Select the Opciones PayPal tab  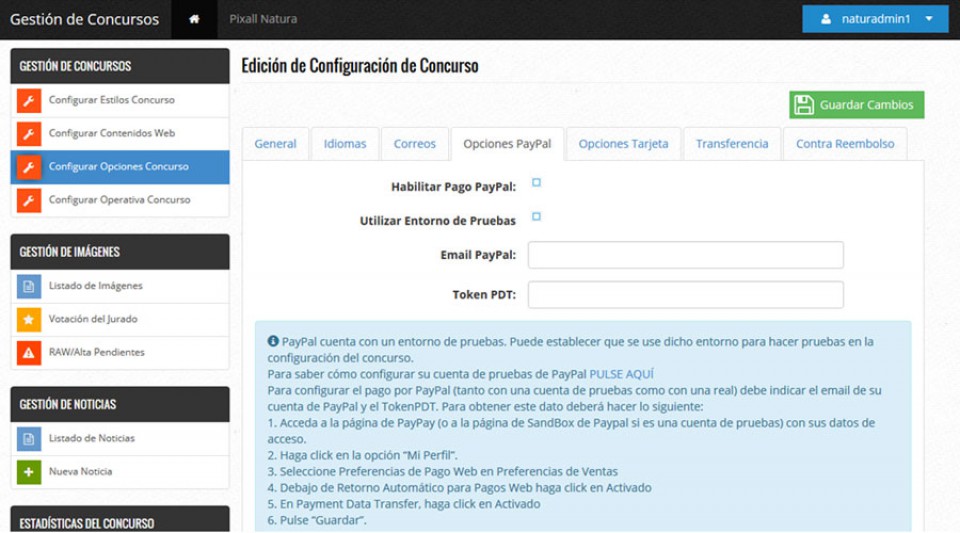coord(507,144)
